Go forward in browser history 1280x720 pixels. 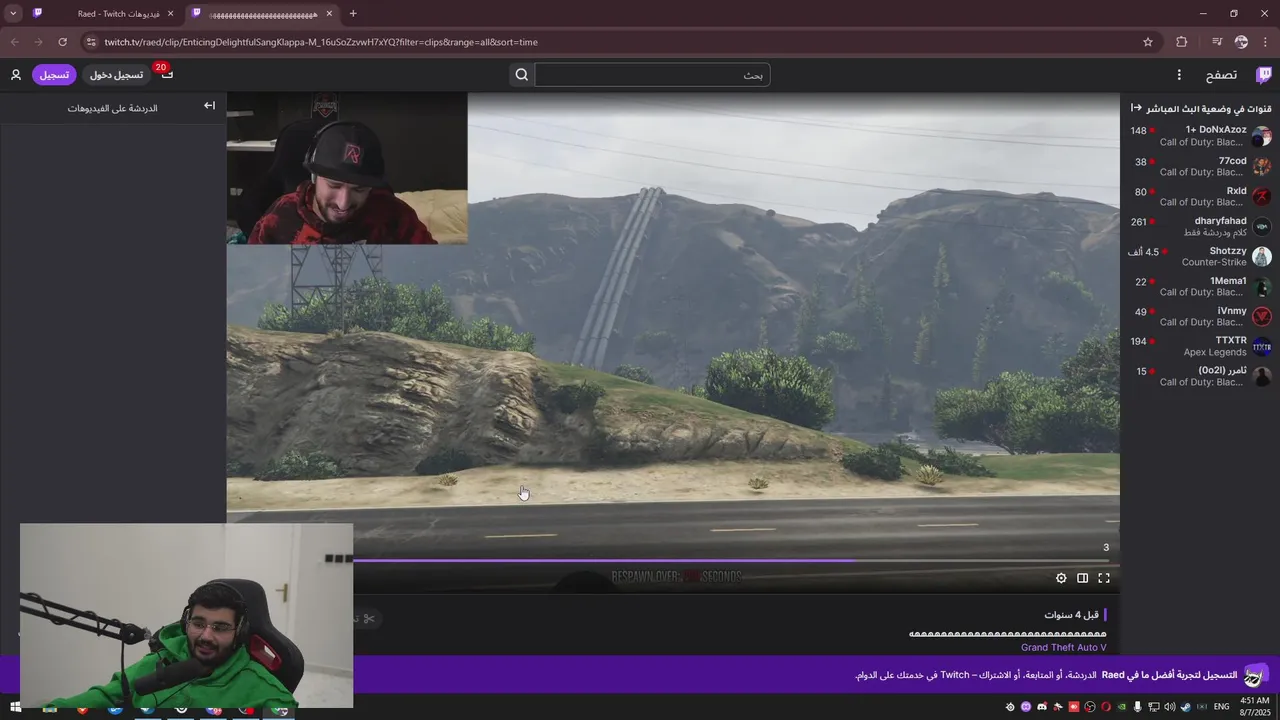[38, 42]
